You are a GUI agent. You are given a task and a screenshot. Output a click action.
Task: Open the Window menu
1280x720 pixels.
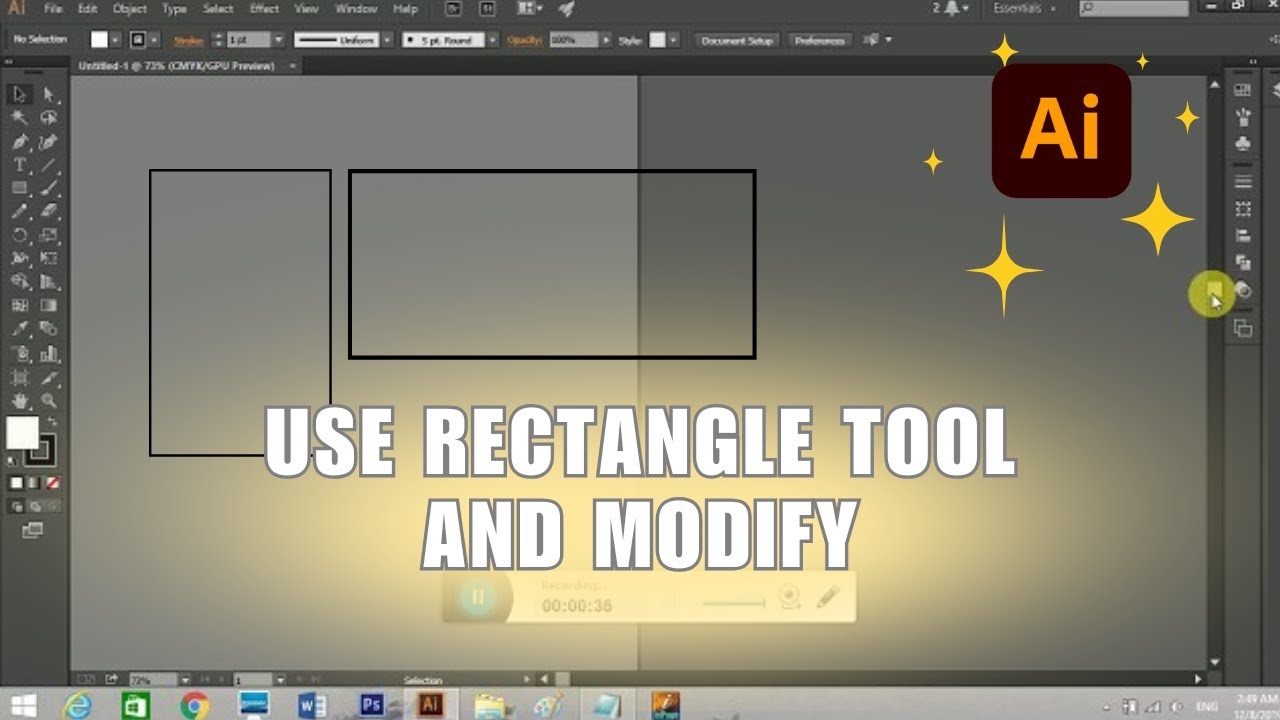tap(356, 9)
